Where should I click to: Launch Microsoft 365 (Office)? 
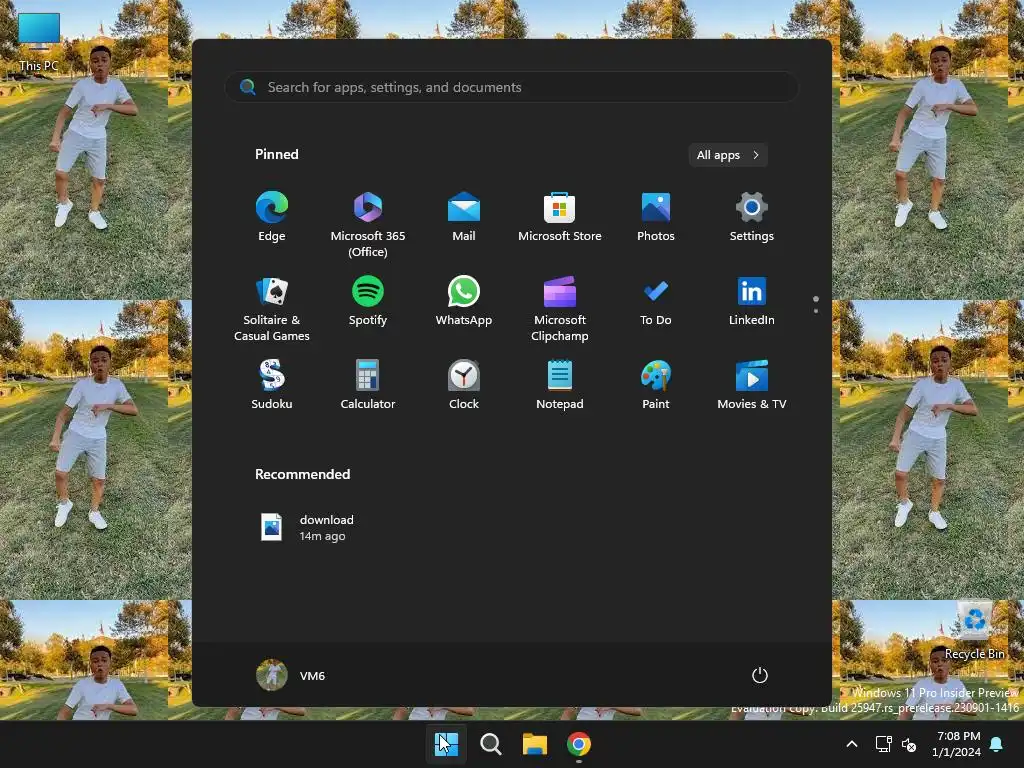coord(368,224)
